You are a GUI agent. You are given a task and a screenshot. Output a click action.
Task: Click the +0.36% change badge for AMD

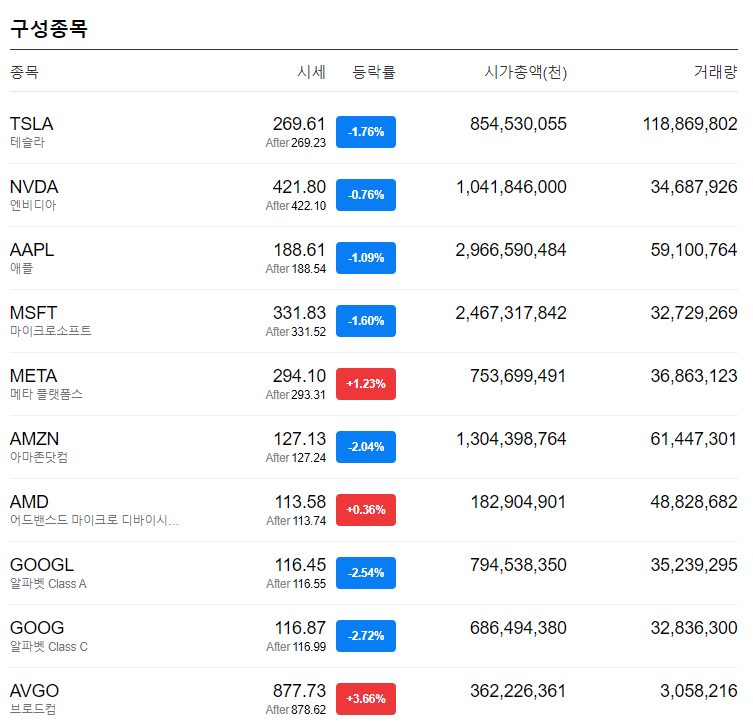pos(366,510)
